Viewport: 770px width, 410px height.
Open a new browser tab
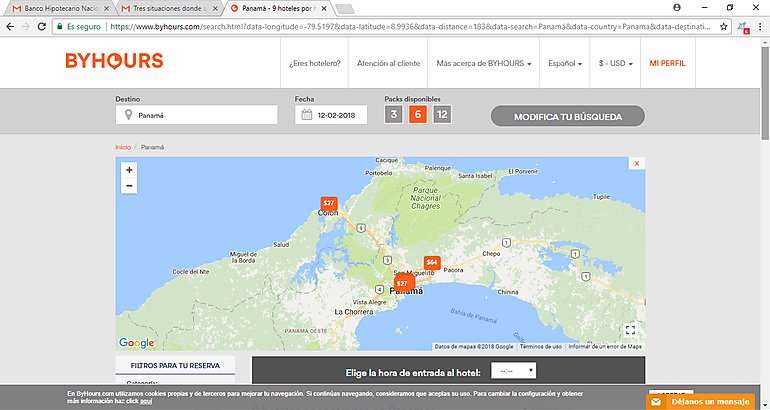[345, 8]
